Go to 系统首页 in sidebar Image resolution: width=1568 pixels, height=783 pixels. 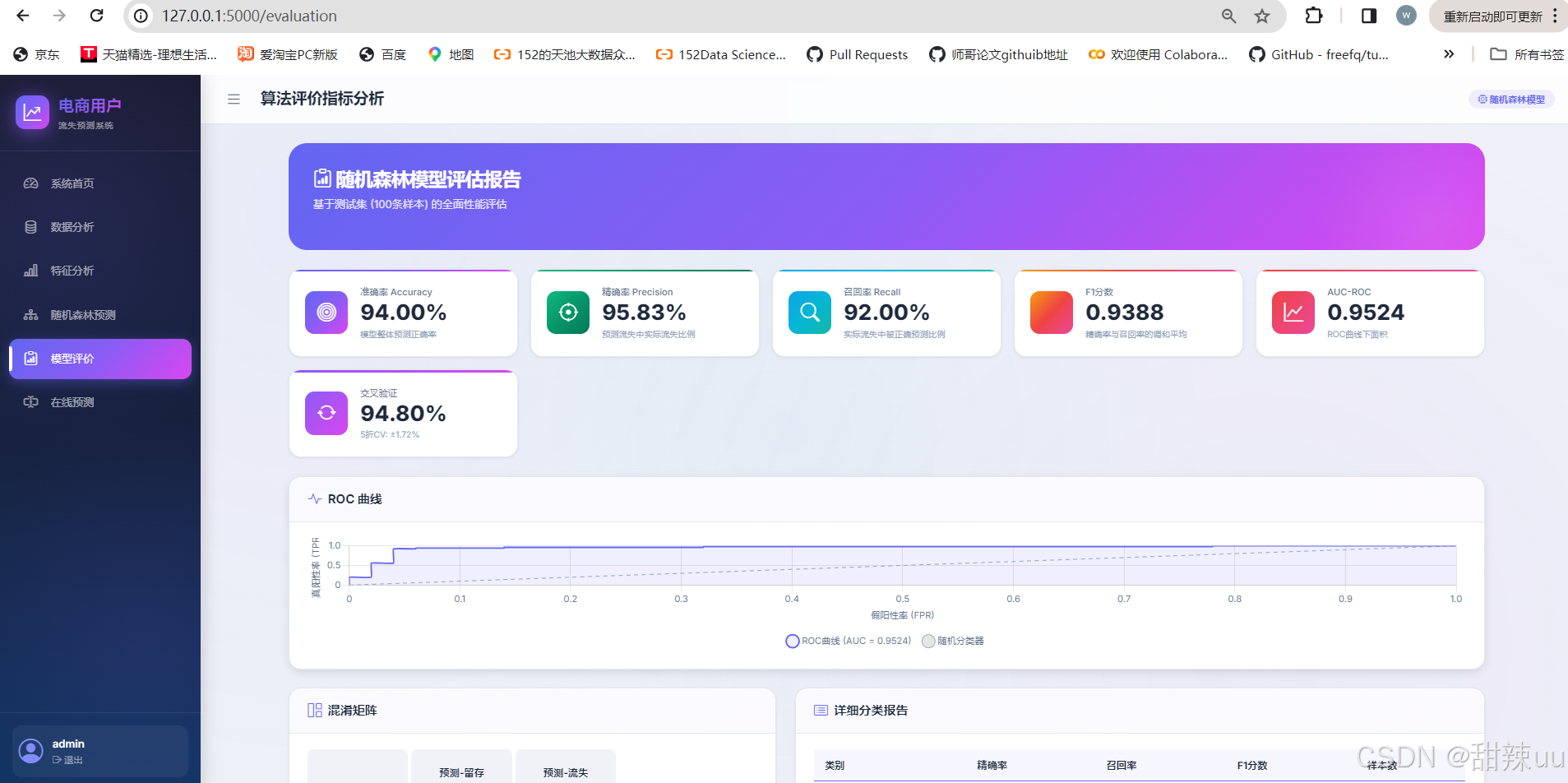point(100,183)
